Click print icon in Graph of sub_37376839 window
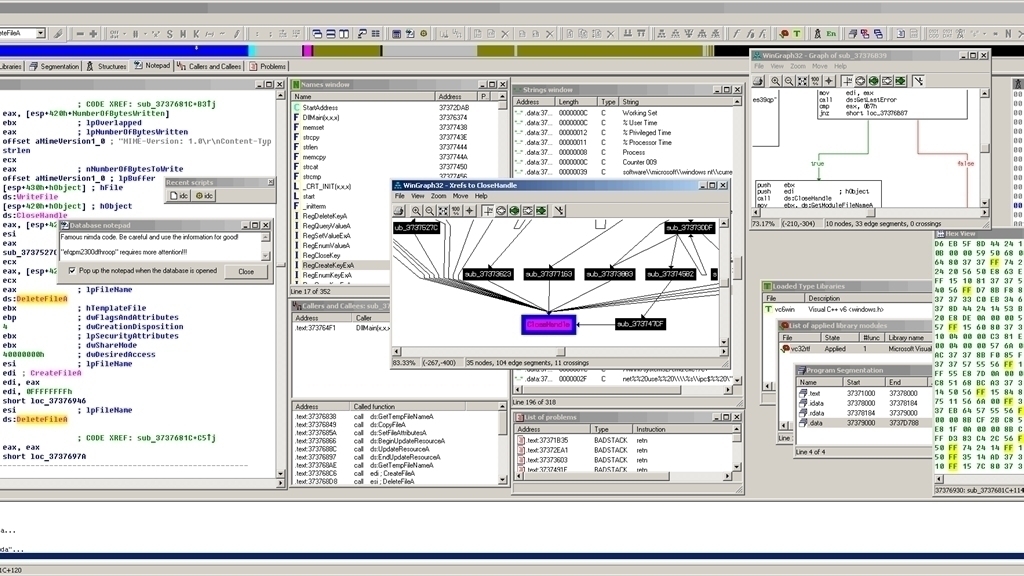The height and width of the screenshot is (576, 1024). 758,81
